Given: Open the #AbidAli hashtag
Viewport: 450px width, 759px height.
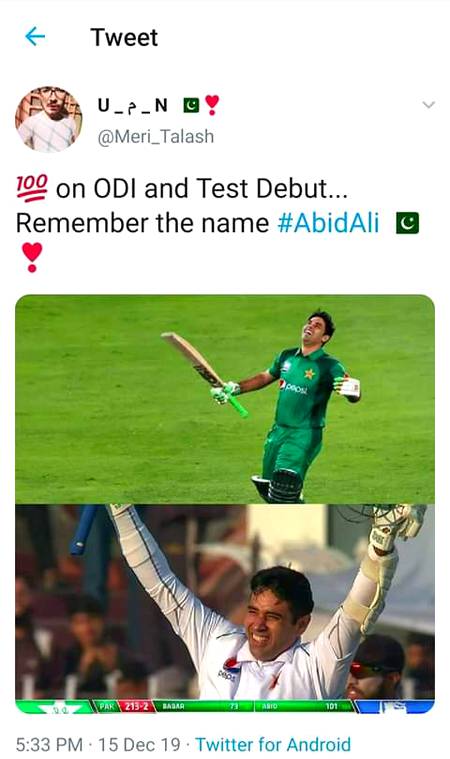Looking at the screenshot, I should [x=329, y=223].
